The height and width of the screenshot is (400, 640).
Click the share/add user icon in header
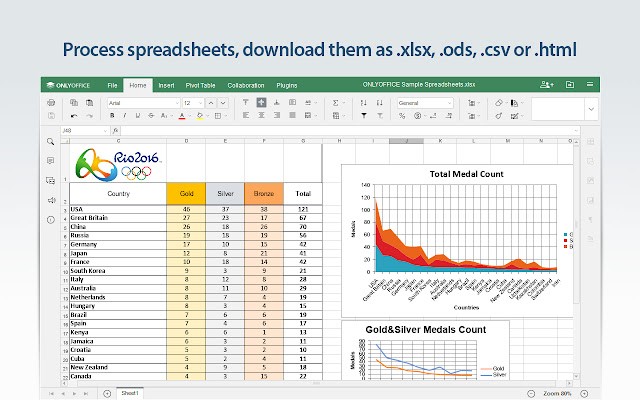pyautogui.click(x=545, y=85)
